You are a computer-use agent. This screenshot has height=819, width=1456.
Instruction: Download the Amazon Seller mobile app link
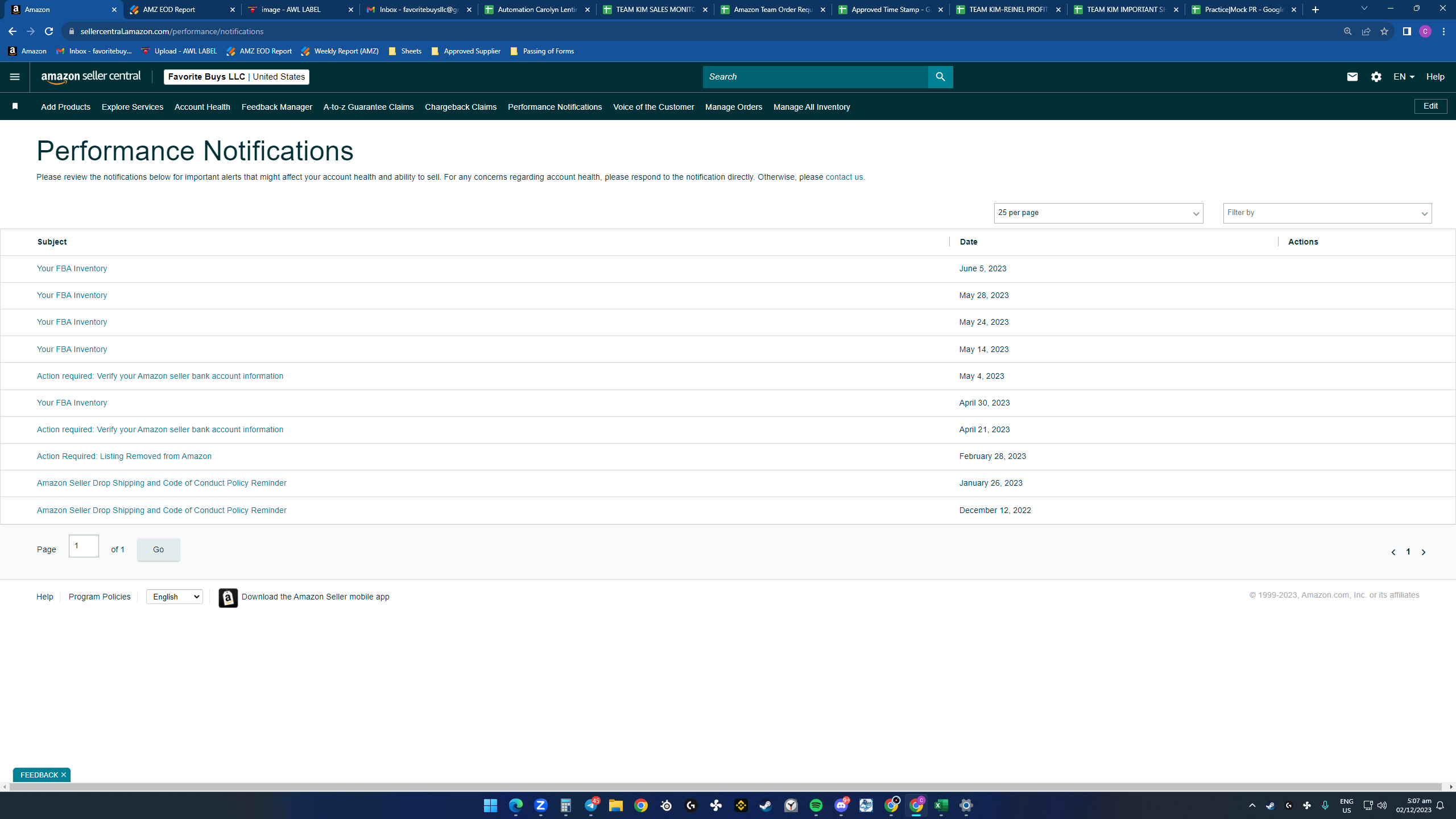(315, 597)
